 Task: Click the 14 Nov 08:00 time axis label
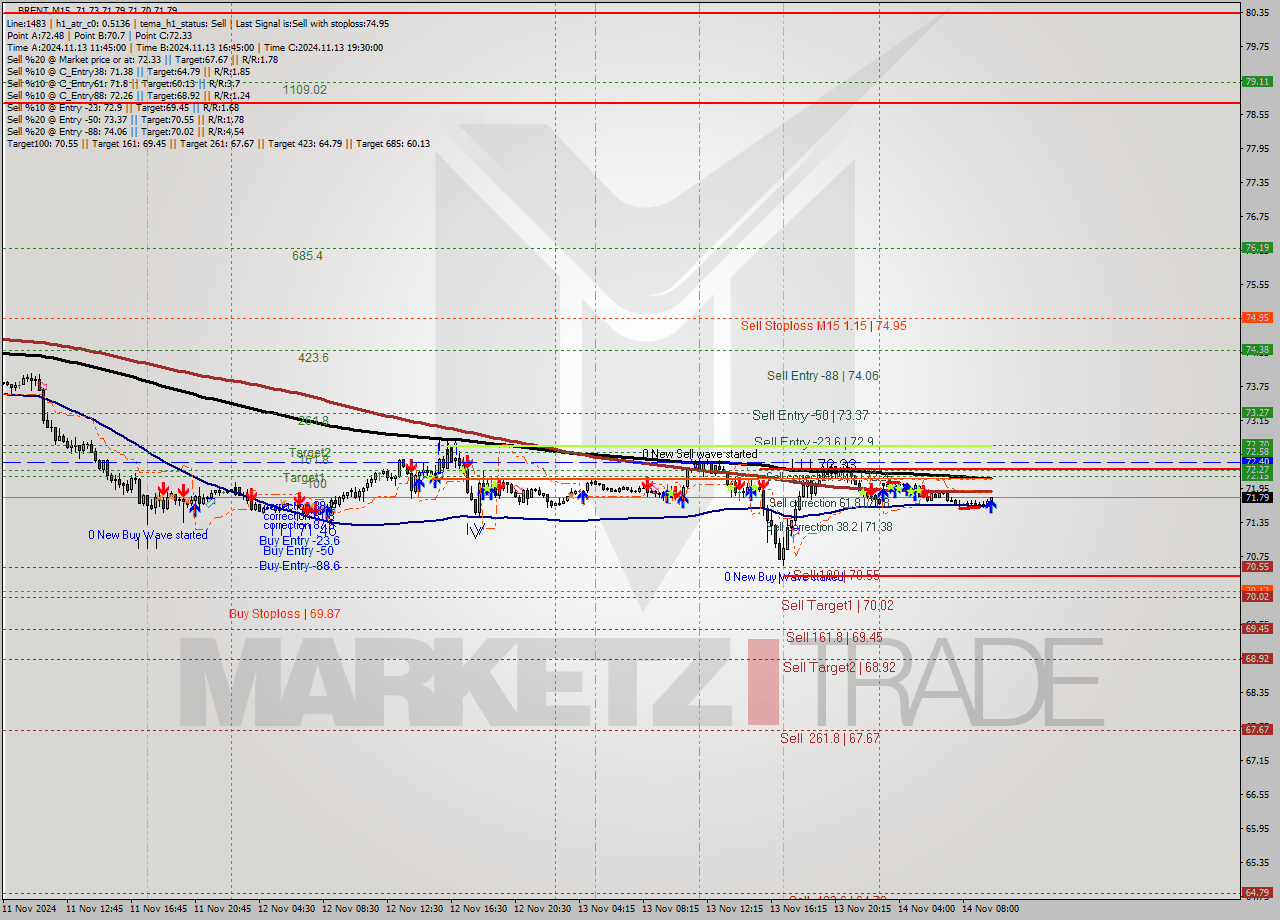click(990, 909)
